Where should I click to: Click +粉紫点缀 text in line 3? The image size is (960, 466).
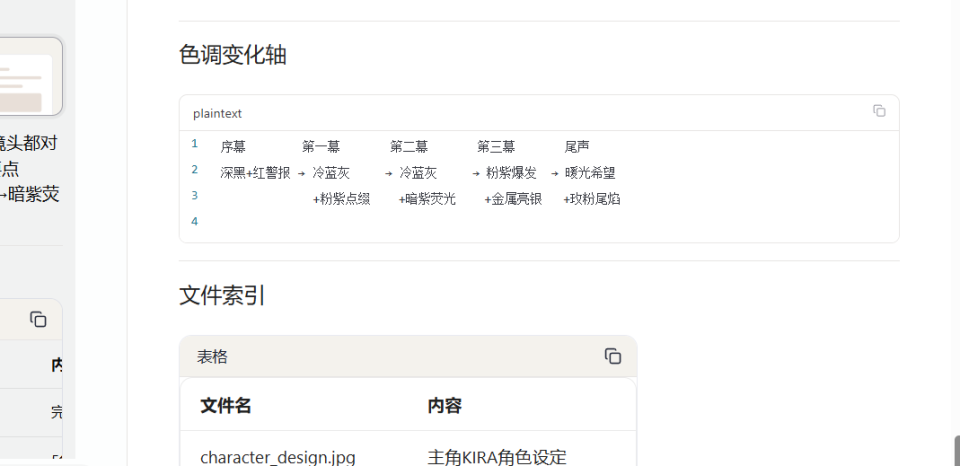342,199
